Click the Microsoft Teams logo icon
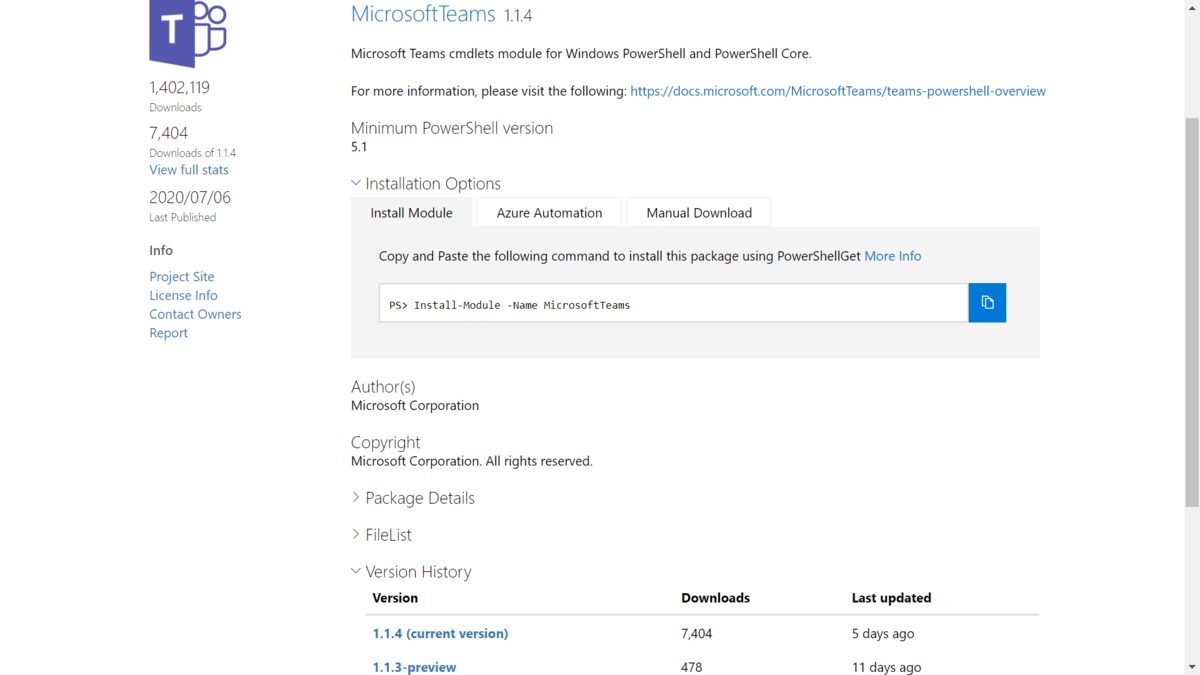1200x675 pixels. tap(188, 32)
